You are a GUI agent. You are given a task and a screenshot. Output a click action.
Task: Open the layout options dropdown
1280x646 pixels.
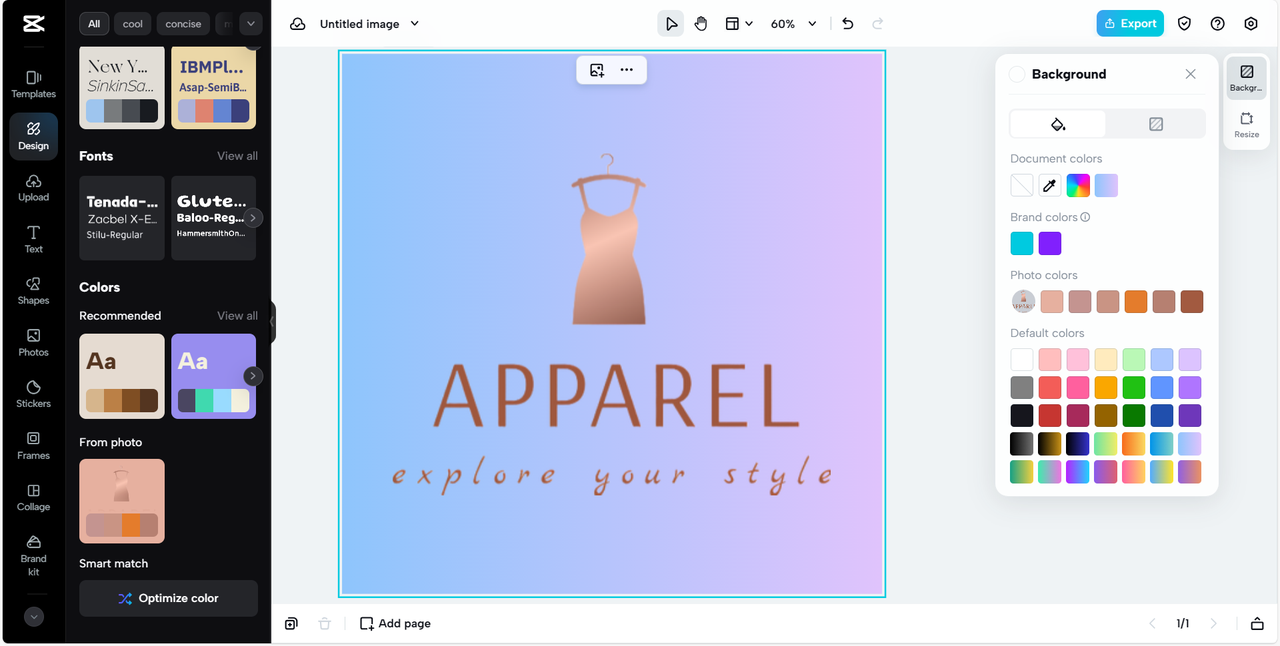tap(739, 24)
